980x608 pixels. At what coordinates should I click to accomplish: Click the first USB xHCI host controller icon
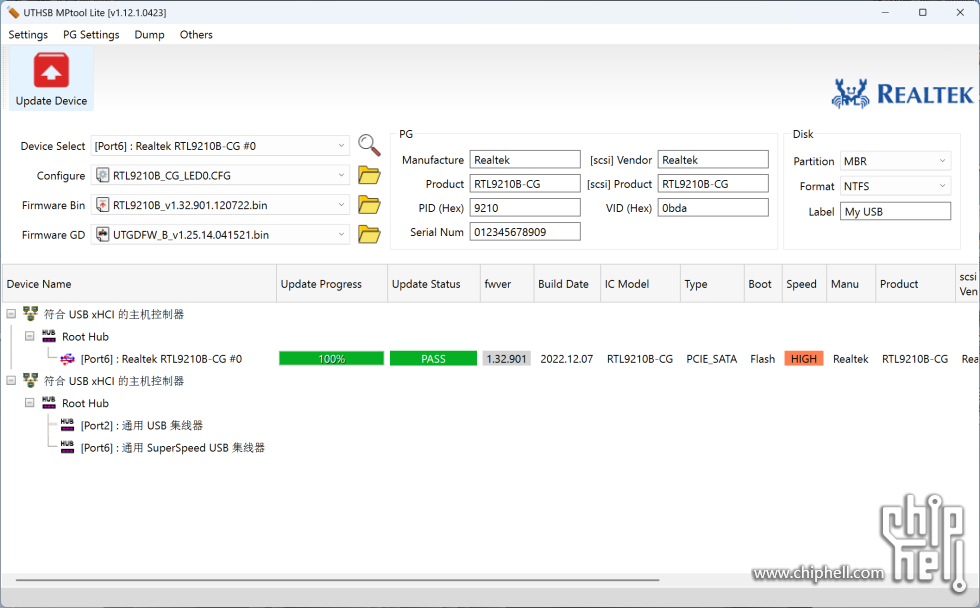tap(30, 314)
